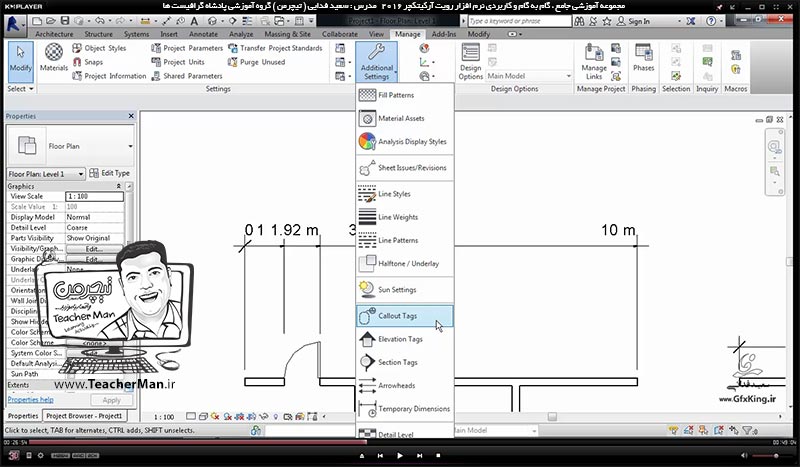Switch to Project Browser - Project1 tab
Viewport: 800px width, 467px height.
84,416
